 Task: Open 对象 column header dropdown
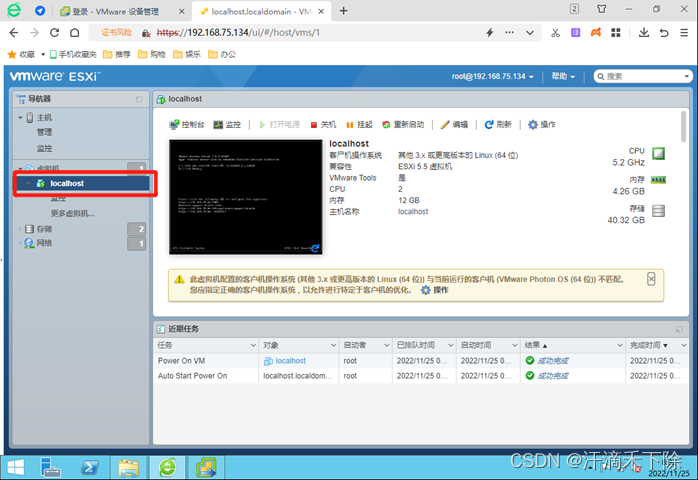(333, 346)
